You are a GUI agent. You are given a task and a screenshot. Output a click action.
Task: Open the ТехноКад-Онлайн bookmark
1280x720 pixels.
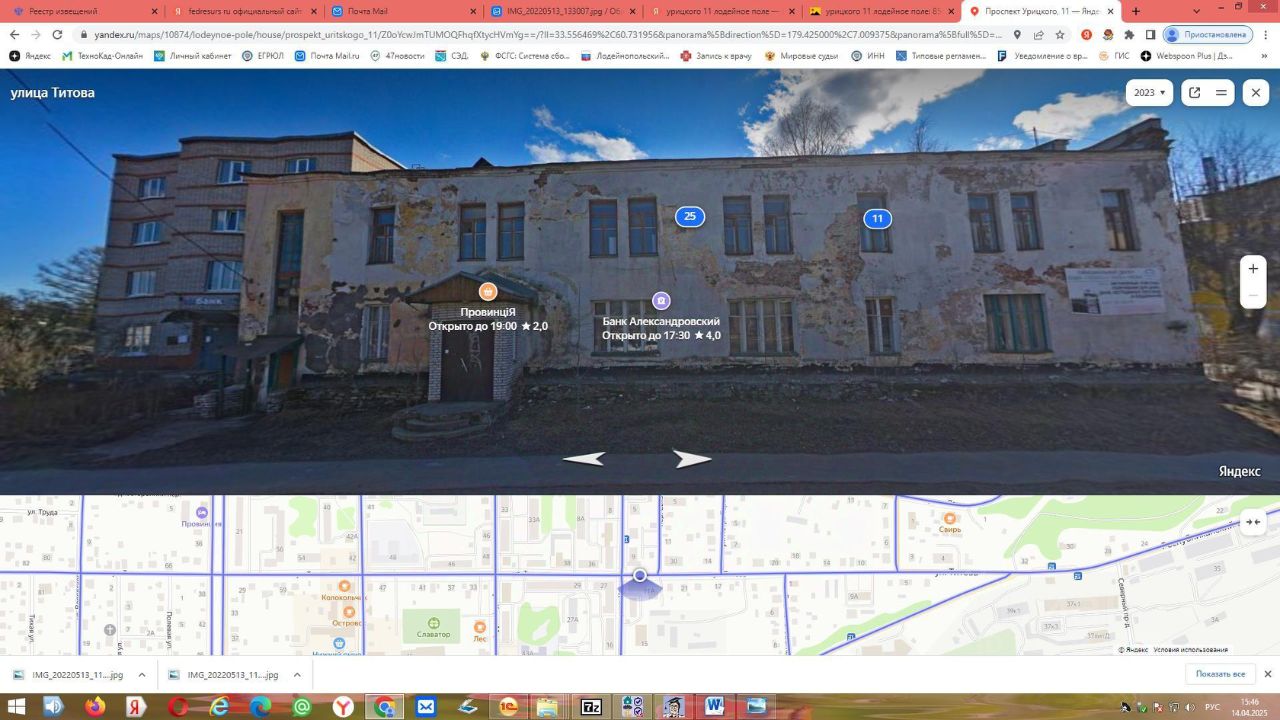[103, 56]
